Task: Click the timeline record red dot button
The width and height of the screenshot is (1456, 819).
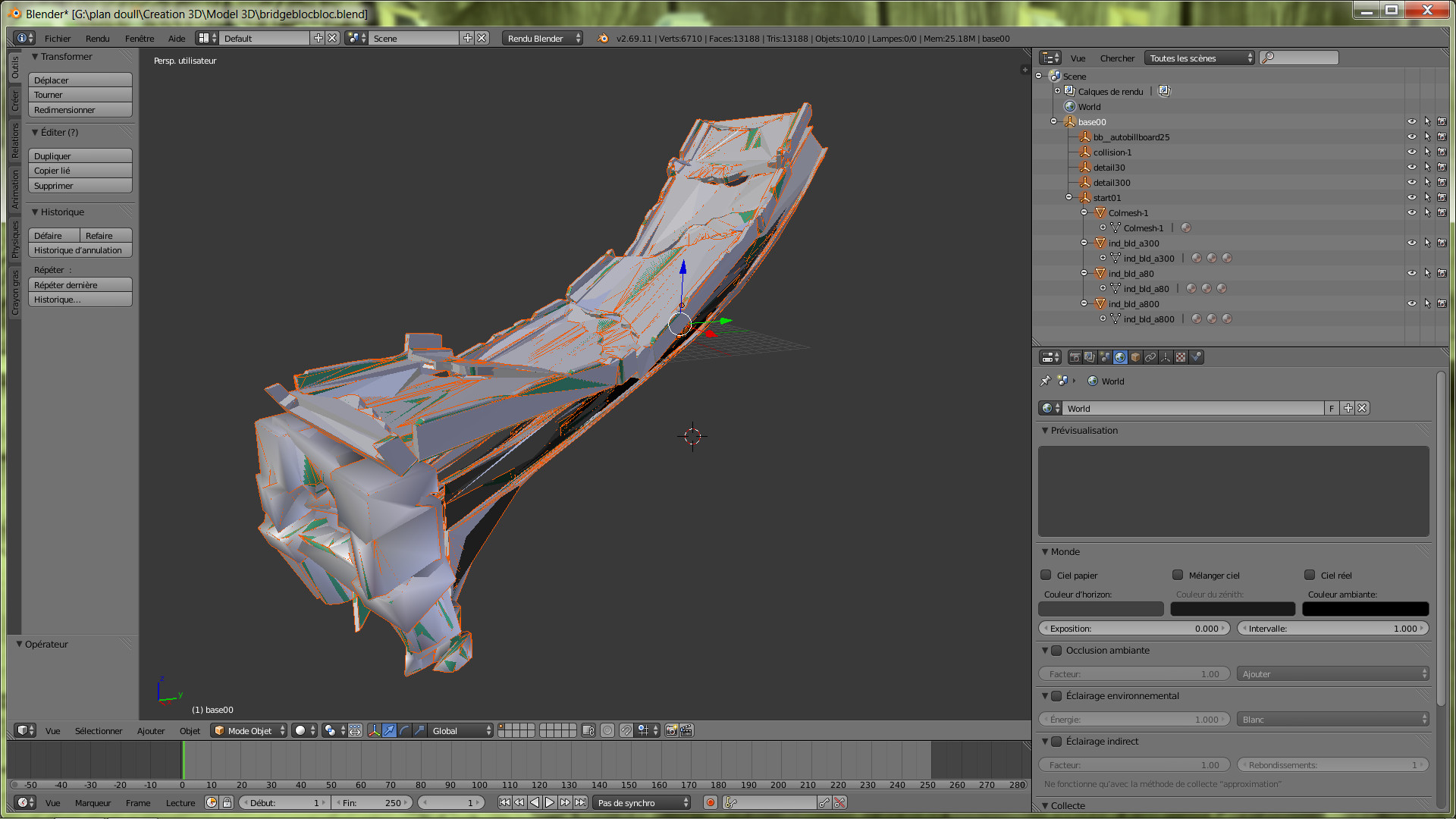Action: (711, 802)
